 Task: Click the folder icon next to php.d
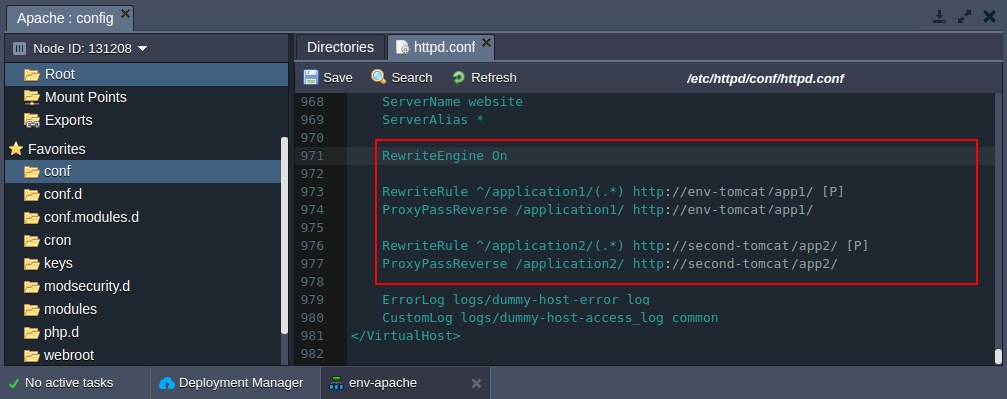point(31,332)
